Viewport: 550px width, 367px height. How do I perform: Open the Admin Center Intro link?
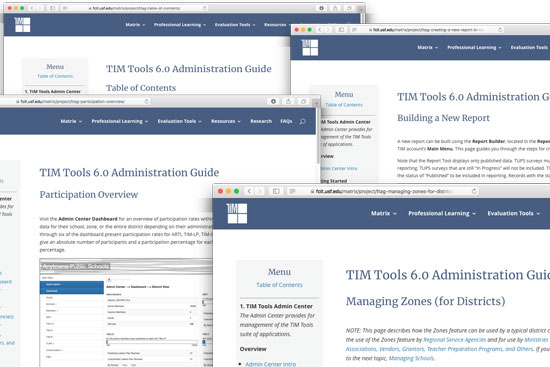tap(270, 364)
